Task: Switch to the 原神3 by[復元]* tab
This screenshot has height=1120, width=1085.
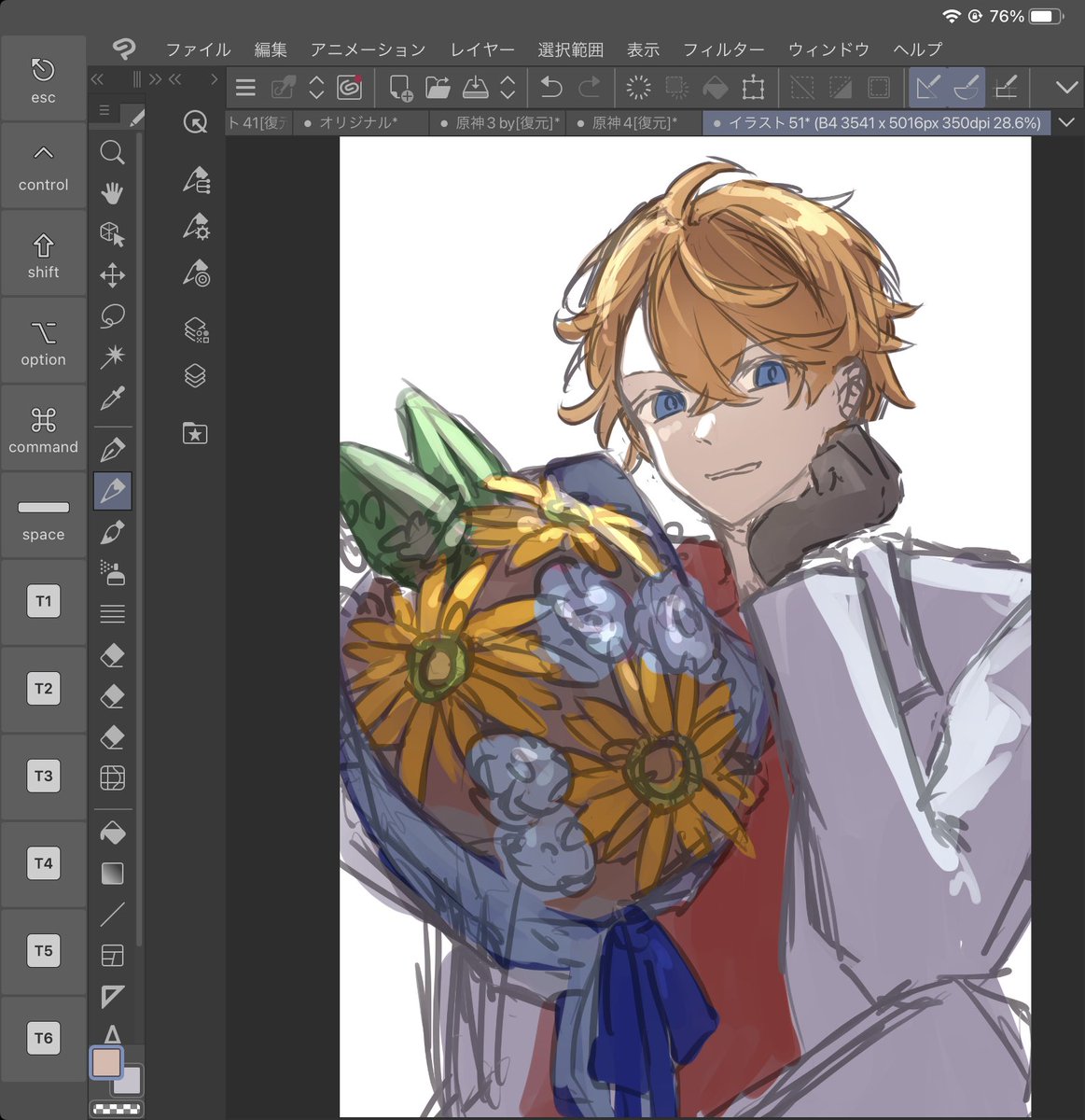Action: click(x=498, y=122)
